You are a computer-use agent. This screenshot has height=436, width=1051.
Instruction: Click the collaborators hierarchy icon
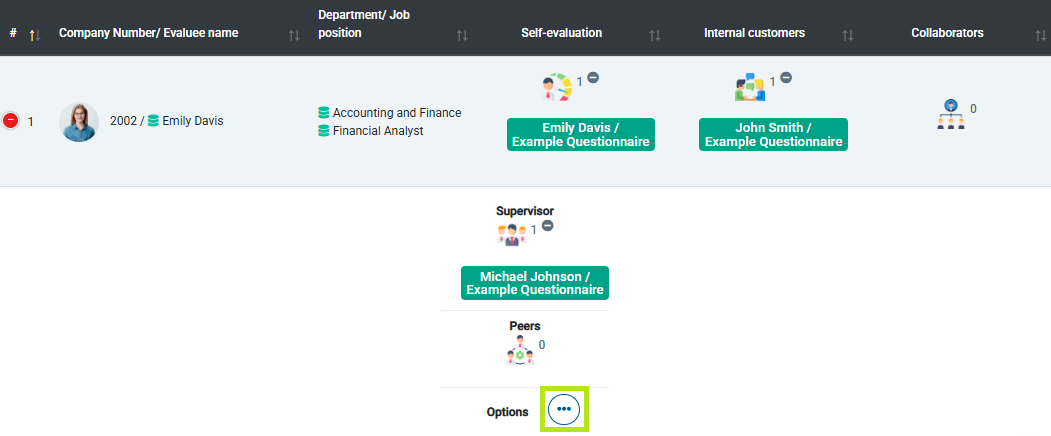[x=951, y=115]
